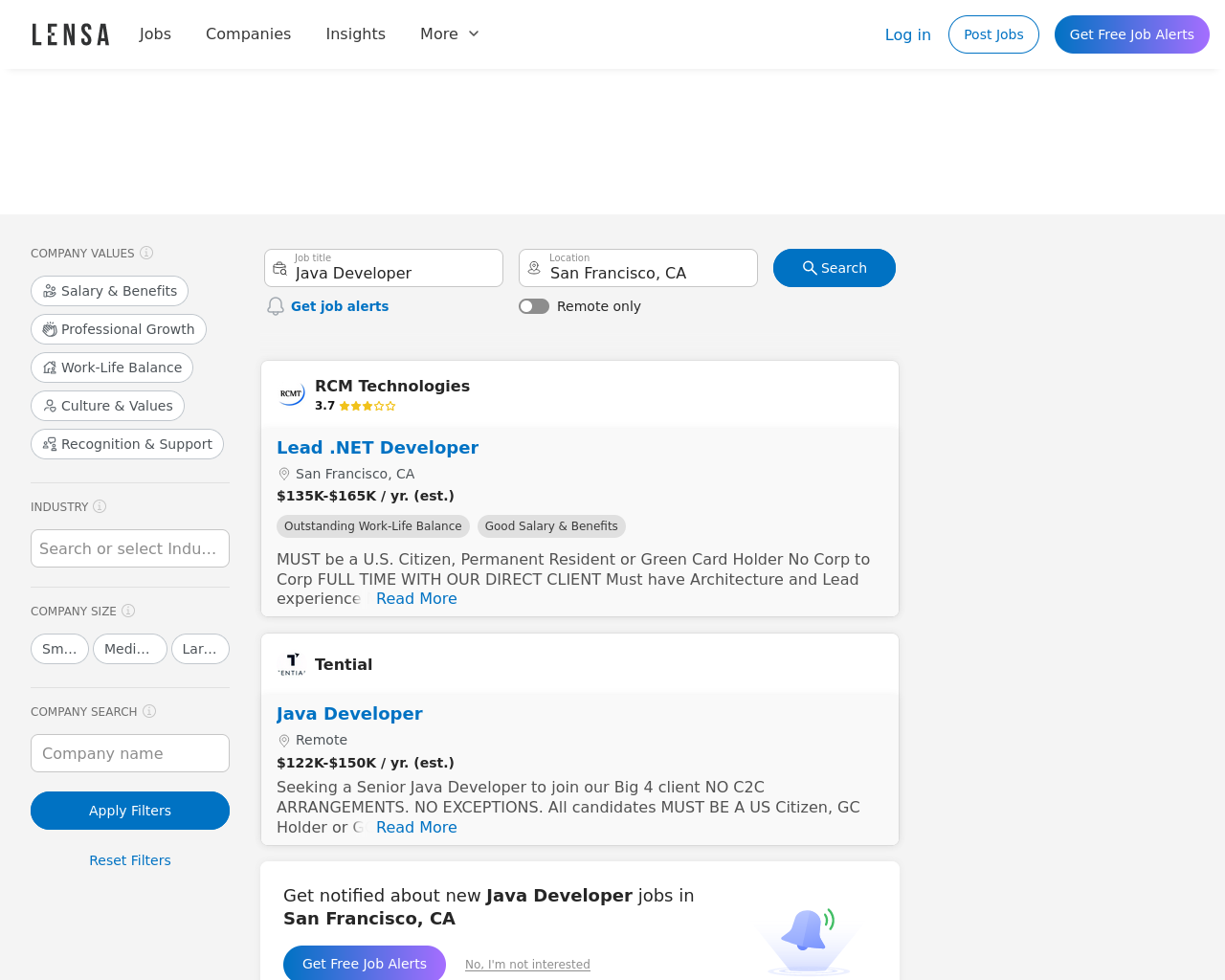
Task: Click the notification bell illustration
Action: pos(809,940)
